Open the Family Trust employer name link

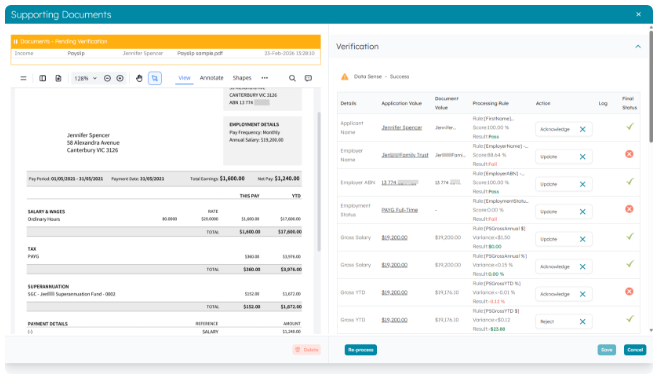click(x=405, y=155)
